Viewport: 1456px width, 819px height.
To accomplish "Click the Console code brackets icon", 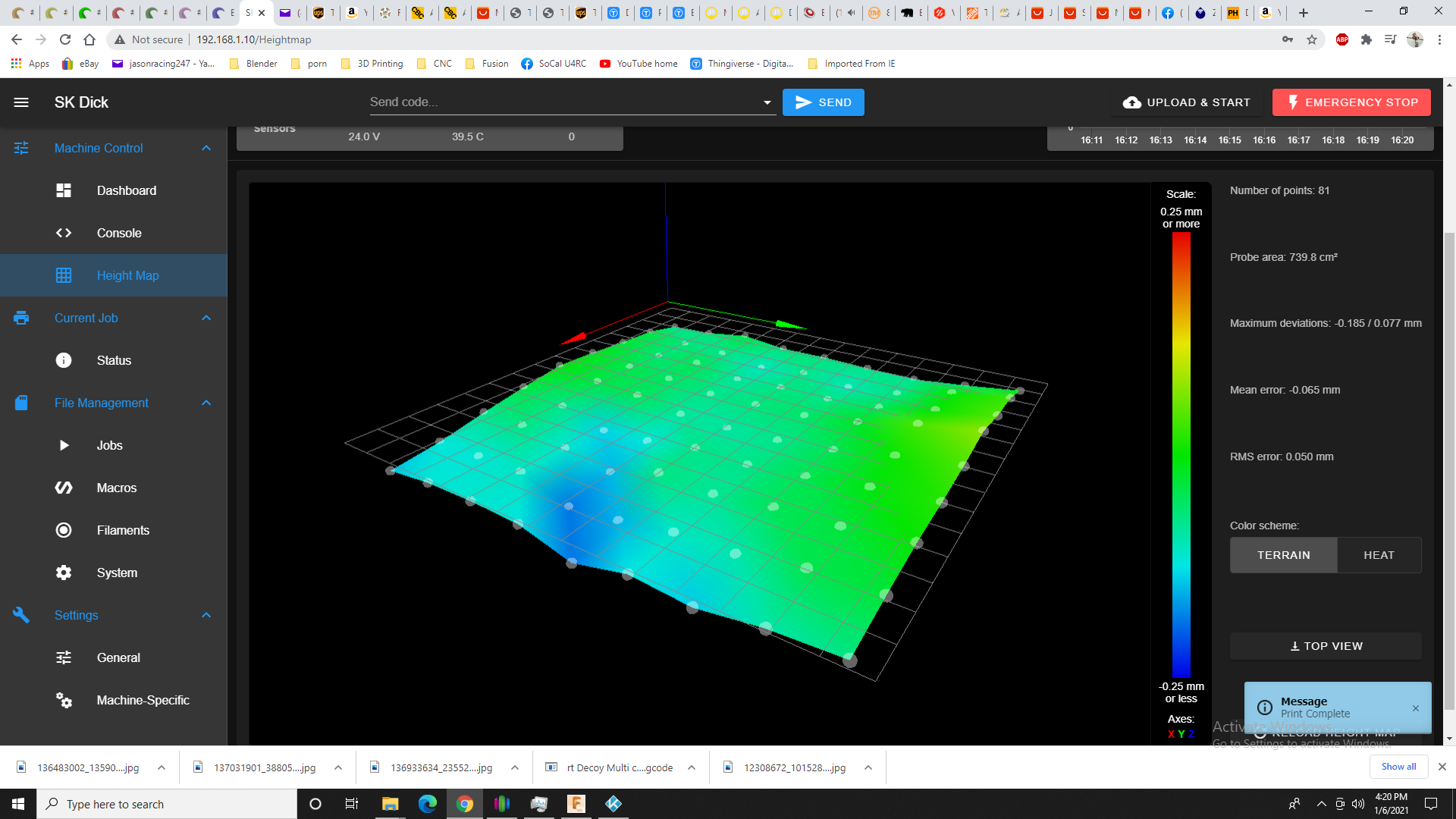I will click(64, 233).
